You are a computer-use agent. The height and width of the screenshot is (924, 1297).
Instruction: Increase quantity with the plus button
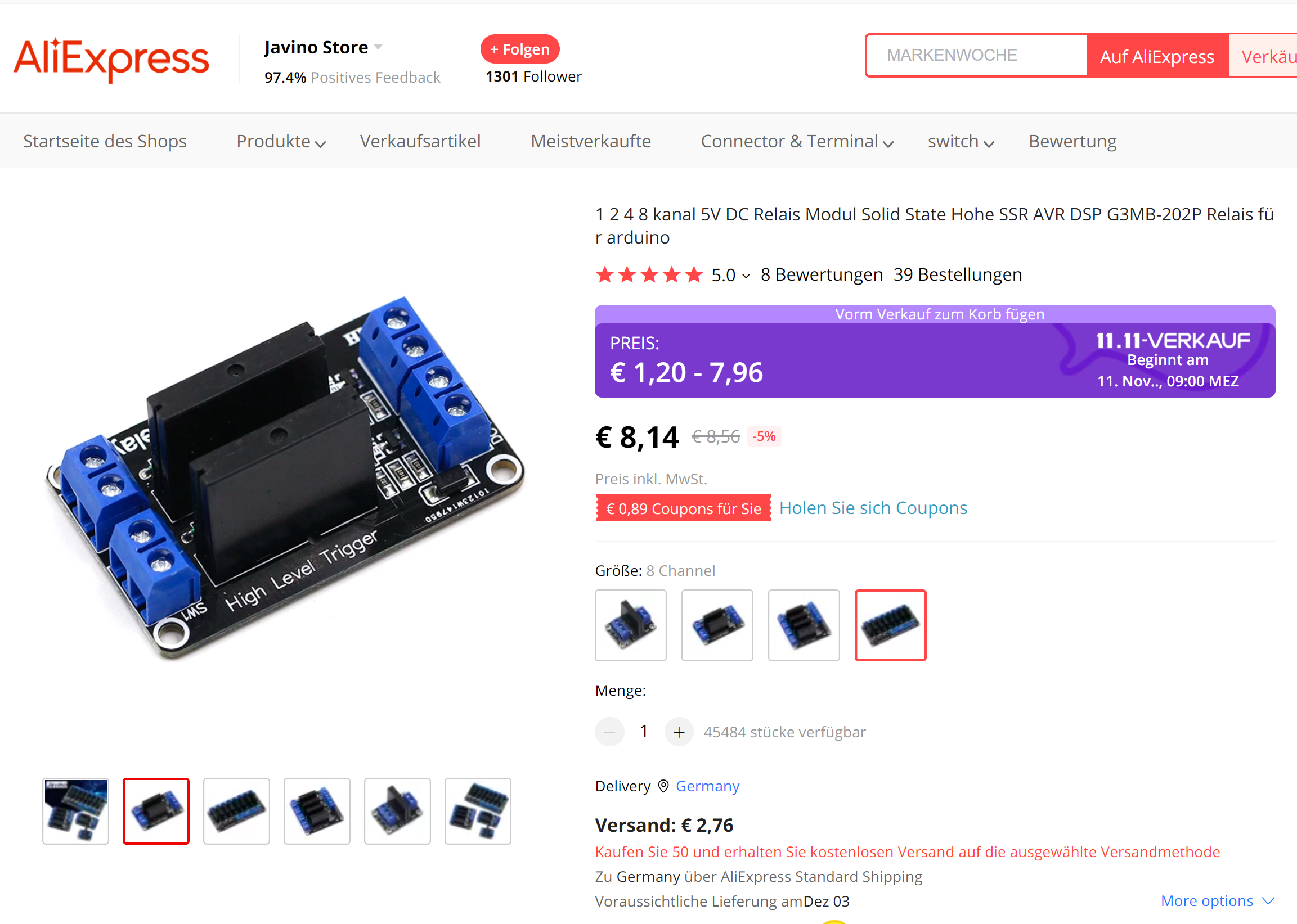(x=679, y=732)
